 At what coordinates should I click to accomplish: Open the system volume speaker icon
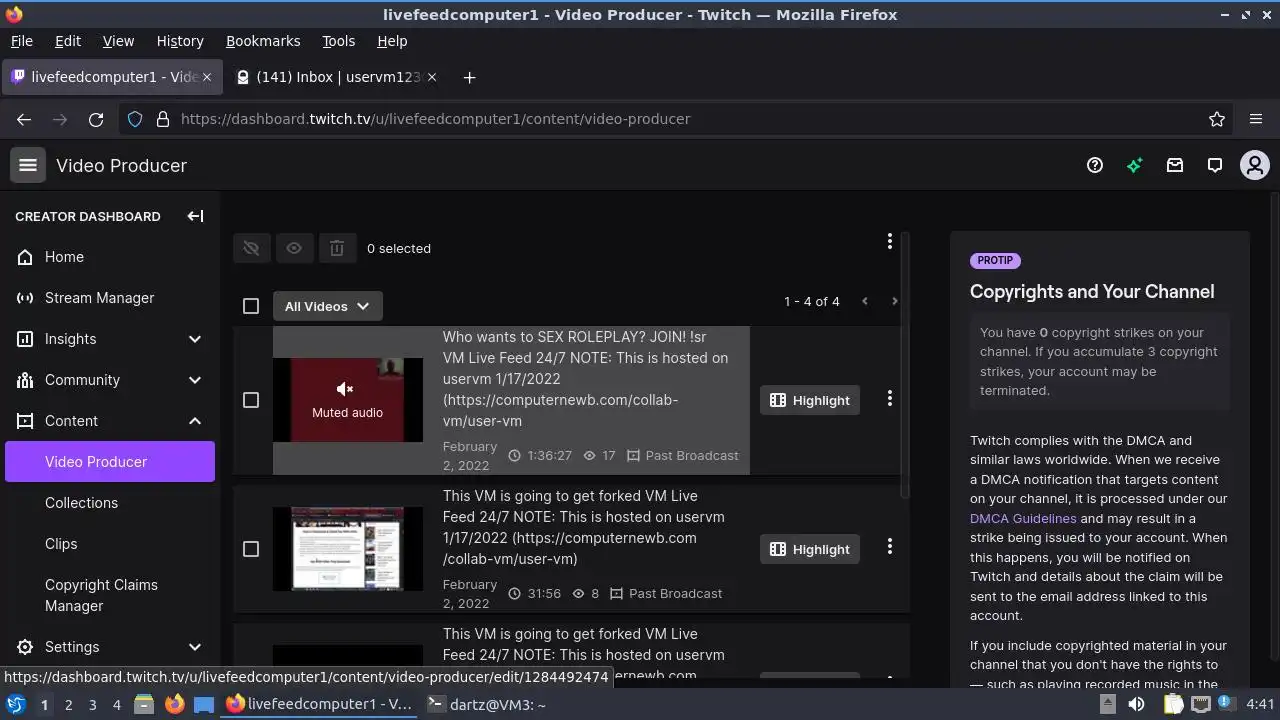pos(1136,704)
